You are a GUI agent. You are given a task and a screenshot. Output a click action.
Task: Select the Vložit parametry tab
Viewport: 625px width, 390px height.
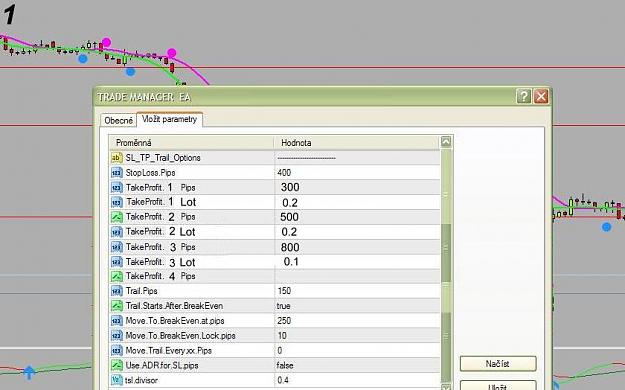click(169, 119)
